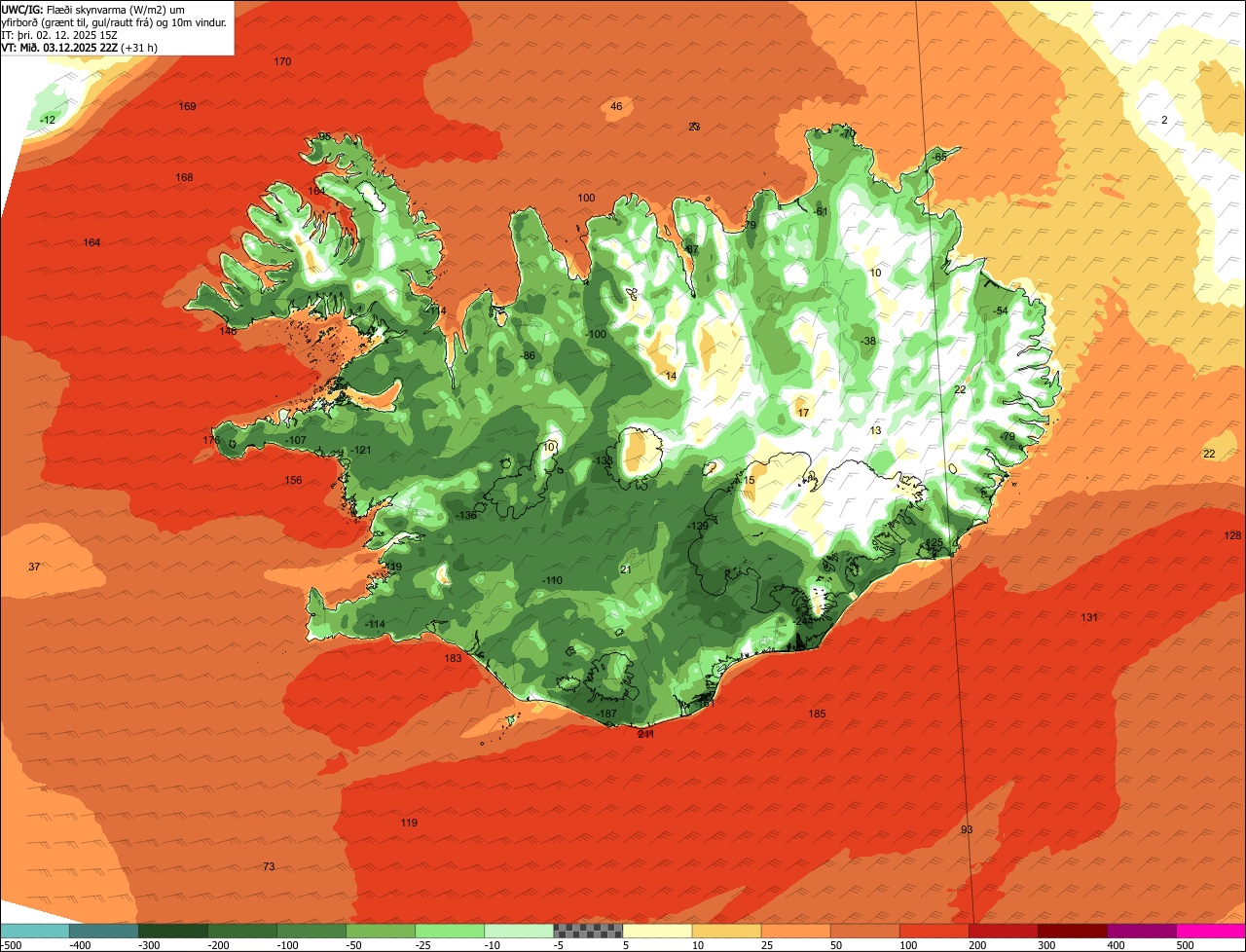The width and height of the screenshot is (1246, 952).
Task: Click the map value 168
Action: (x=184, y=177)
